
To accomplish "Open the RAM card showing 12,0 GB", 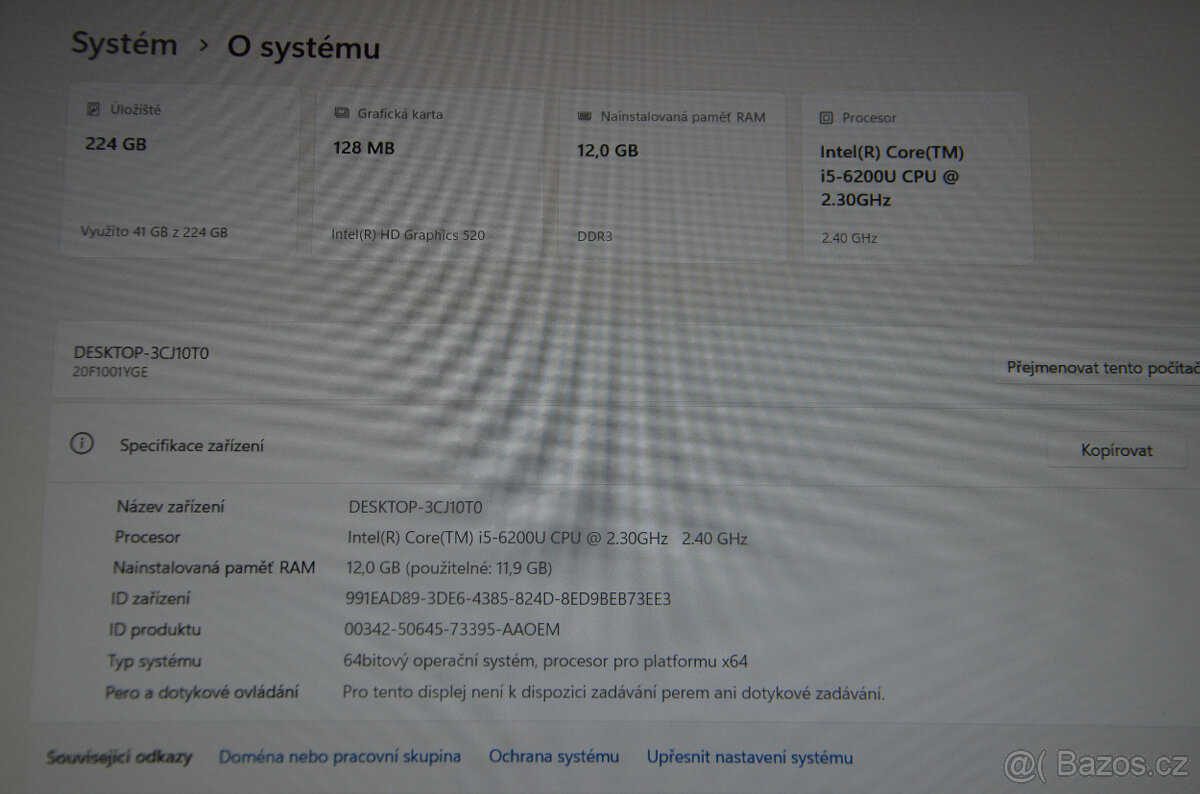I will pyautogui.click(x=672, y=172).
